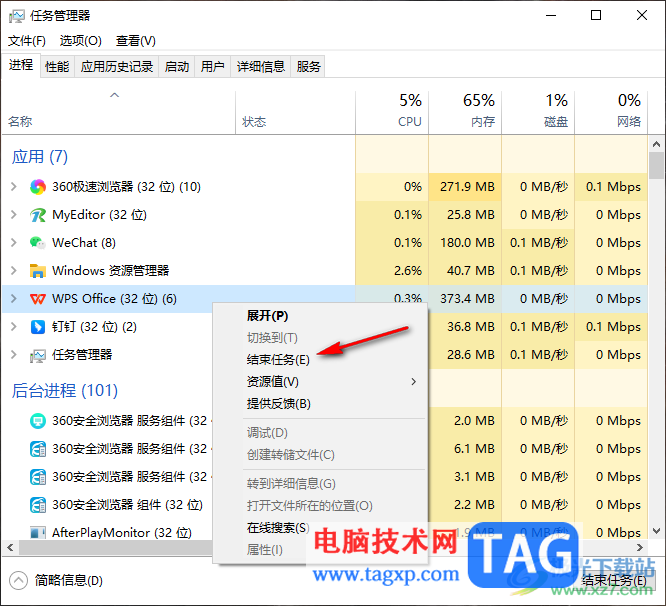Switch to the 应用历史记录 tab
The image size is (666, 606).
(x=117, y=67)
